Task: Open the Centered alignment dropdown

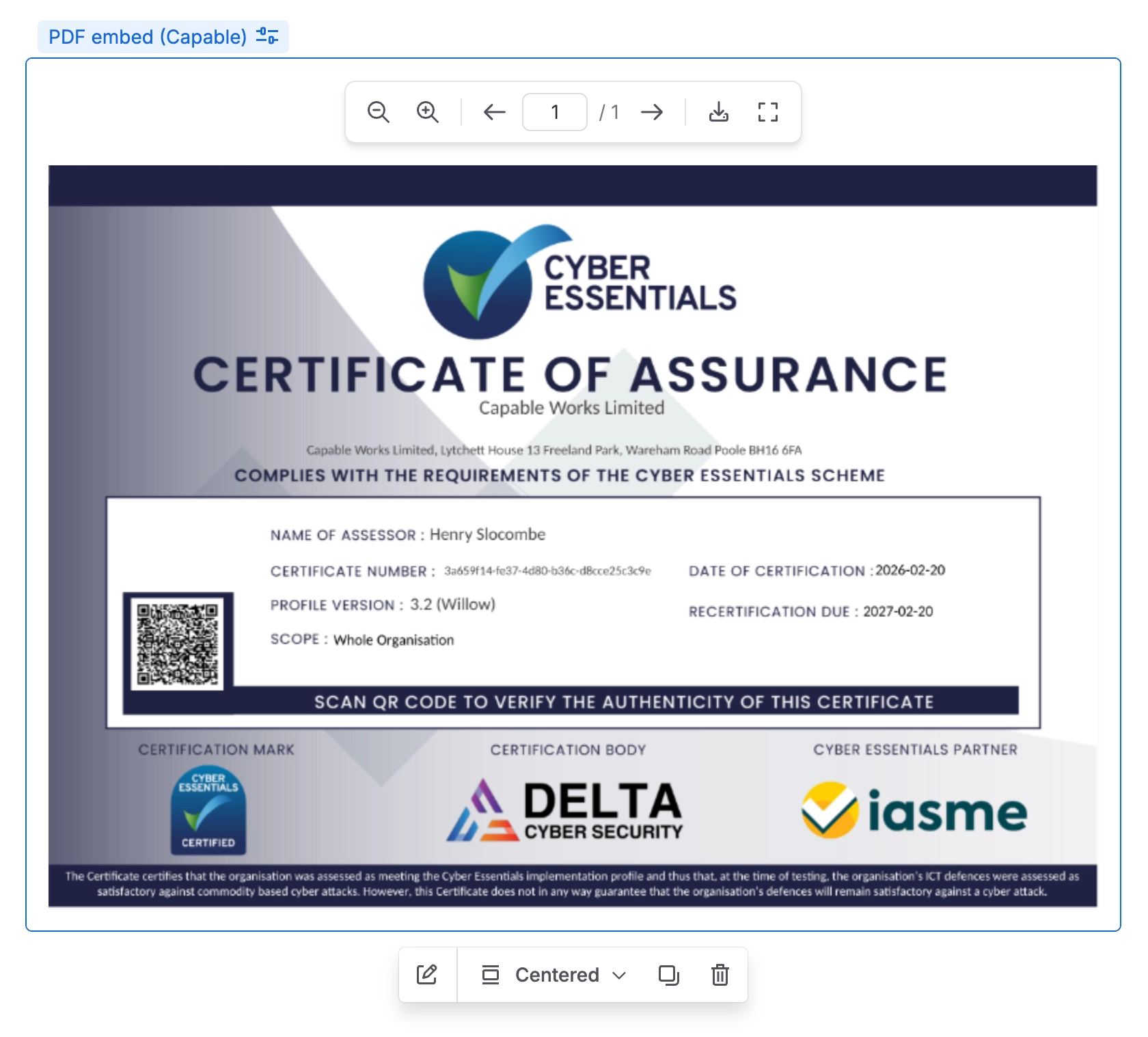Action: click(x=554, y=975)
